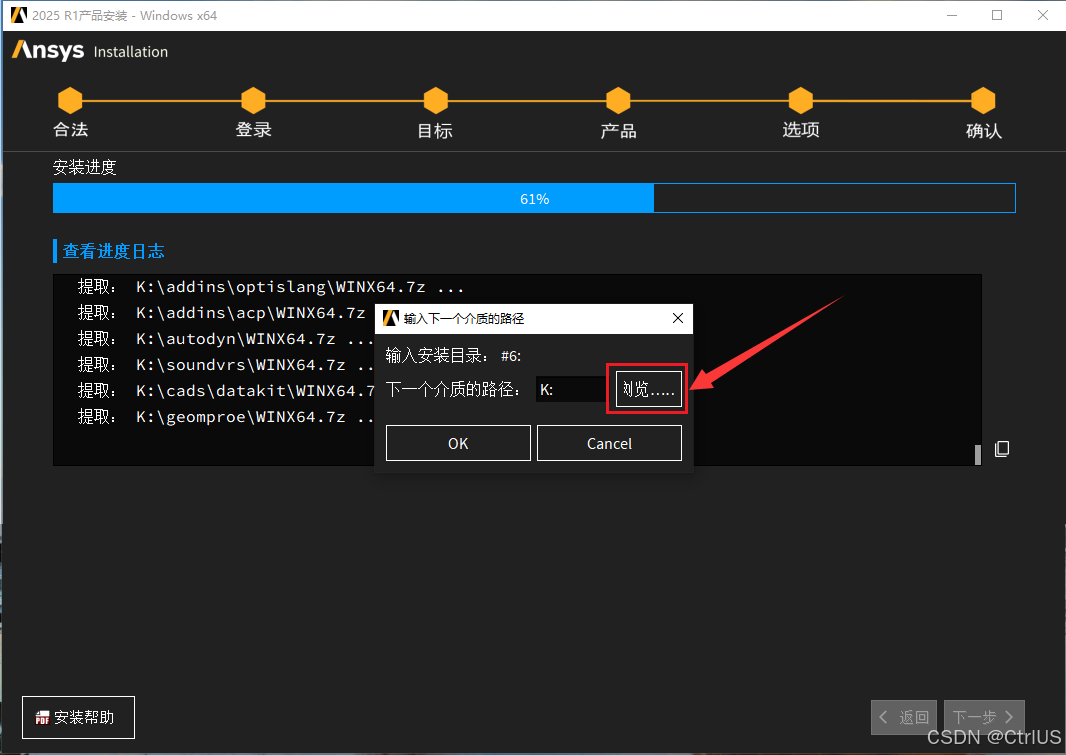Select the 产品 step hexagon

tap(618, 101)
